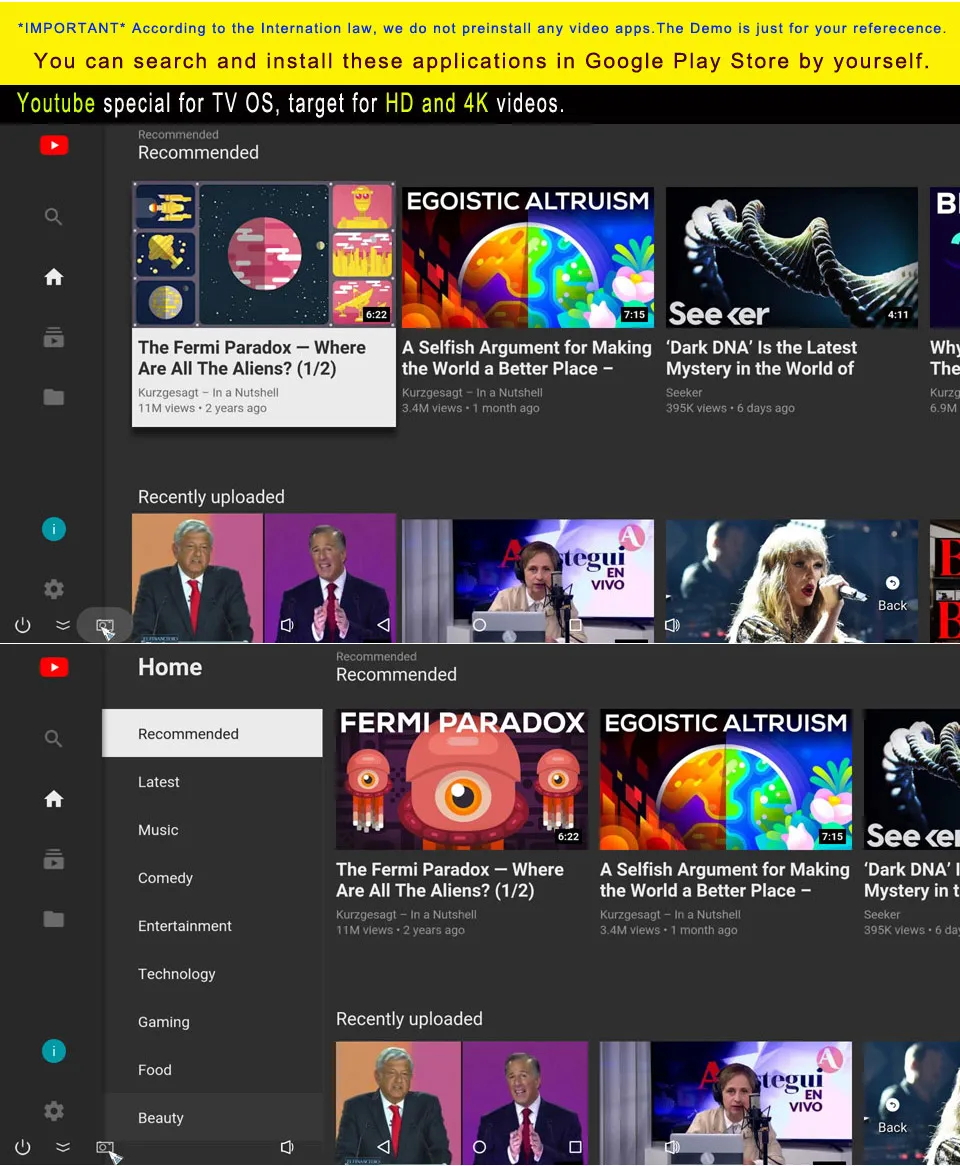
Task: Click 'A Selfish Argument' video title in upper screenshot
Action: [526, 358]
